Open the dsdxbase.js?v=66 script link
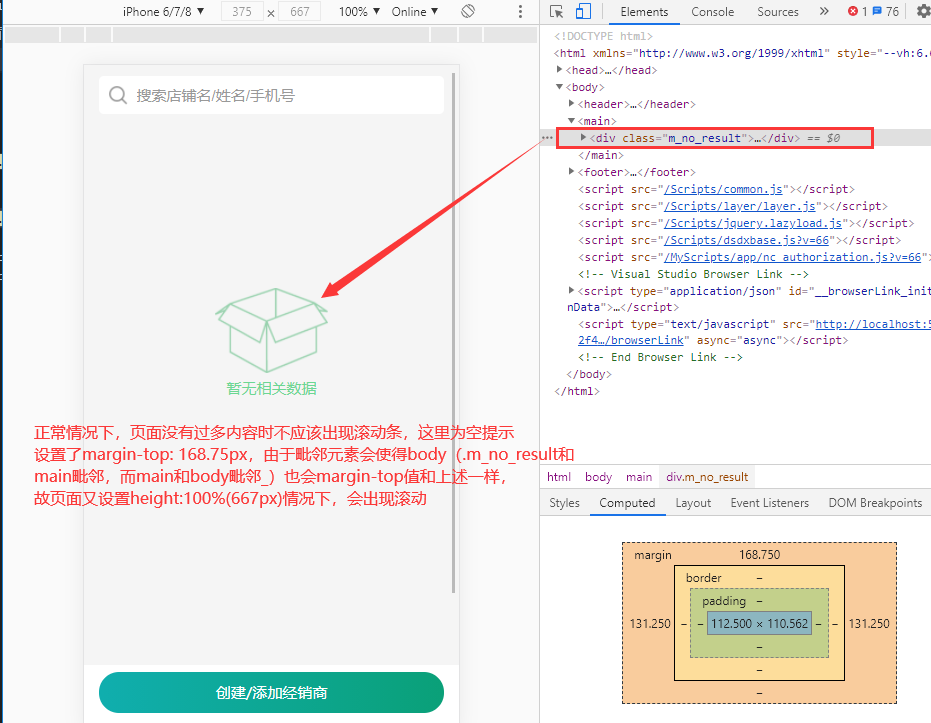 746,240
